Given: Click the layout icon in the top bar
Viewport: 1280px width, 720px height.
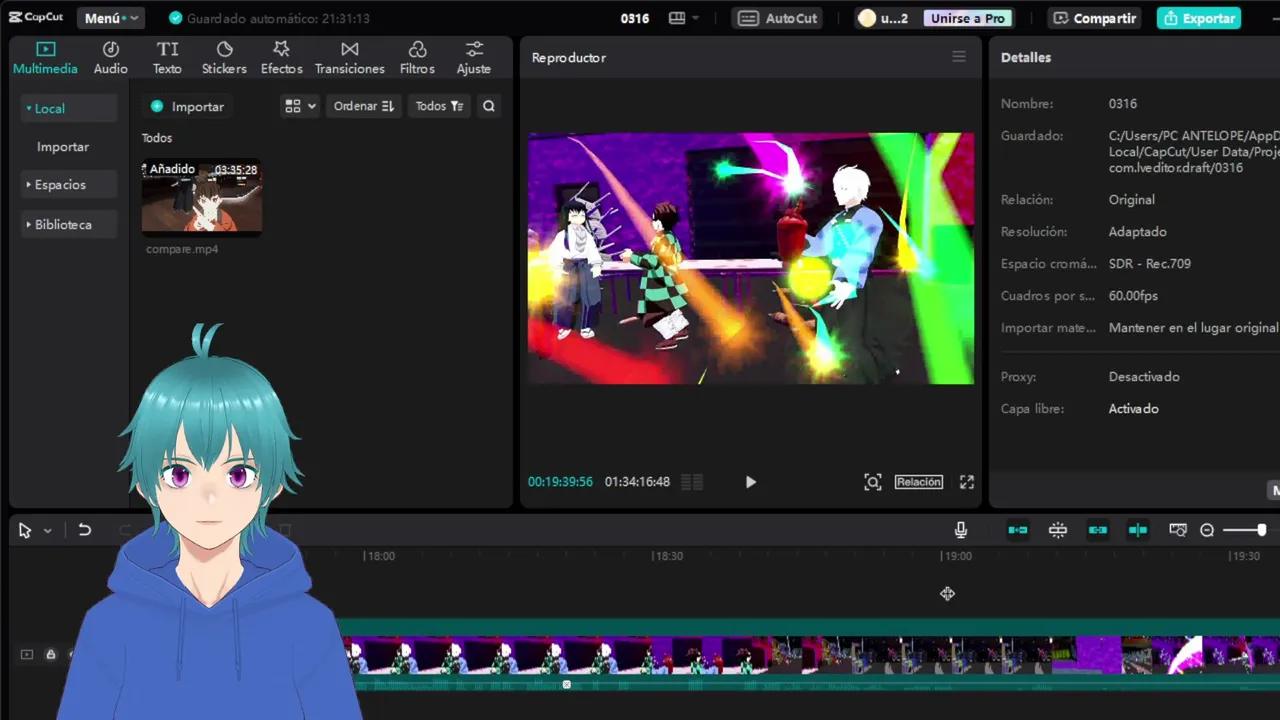Looking at the screenshot, I should coord(677,18).
